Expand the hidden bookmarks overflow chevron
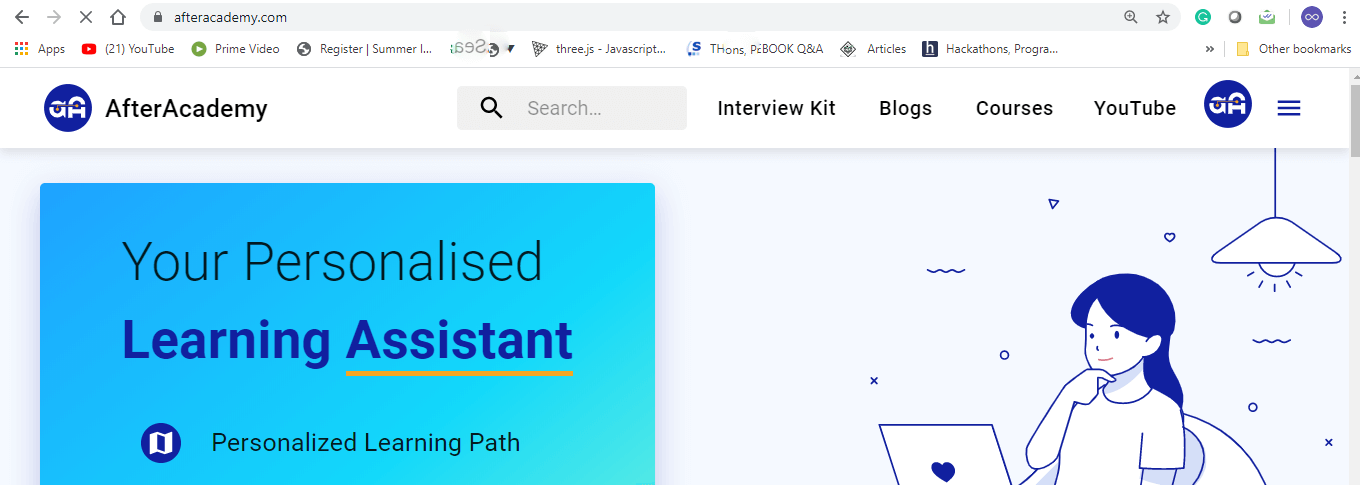This screenshot has height=485, width=1360. tap(1210, 49)
